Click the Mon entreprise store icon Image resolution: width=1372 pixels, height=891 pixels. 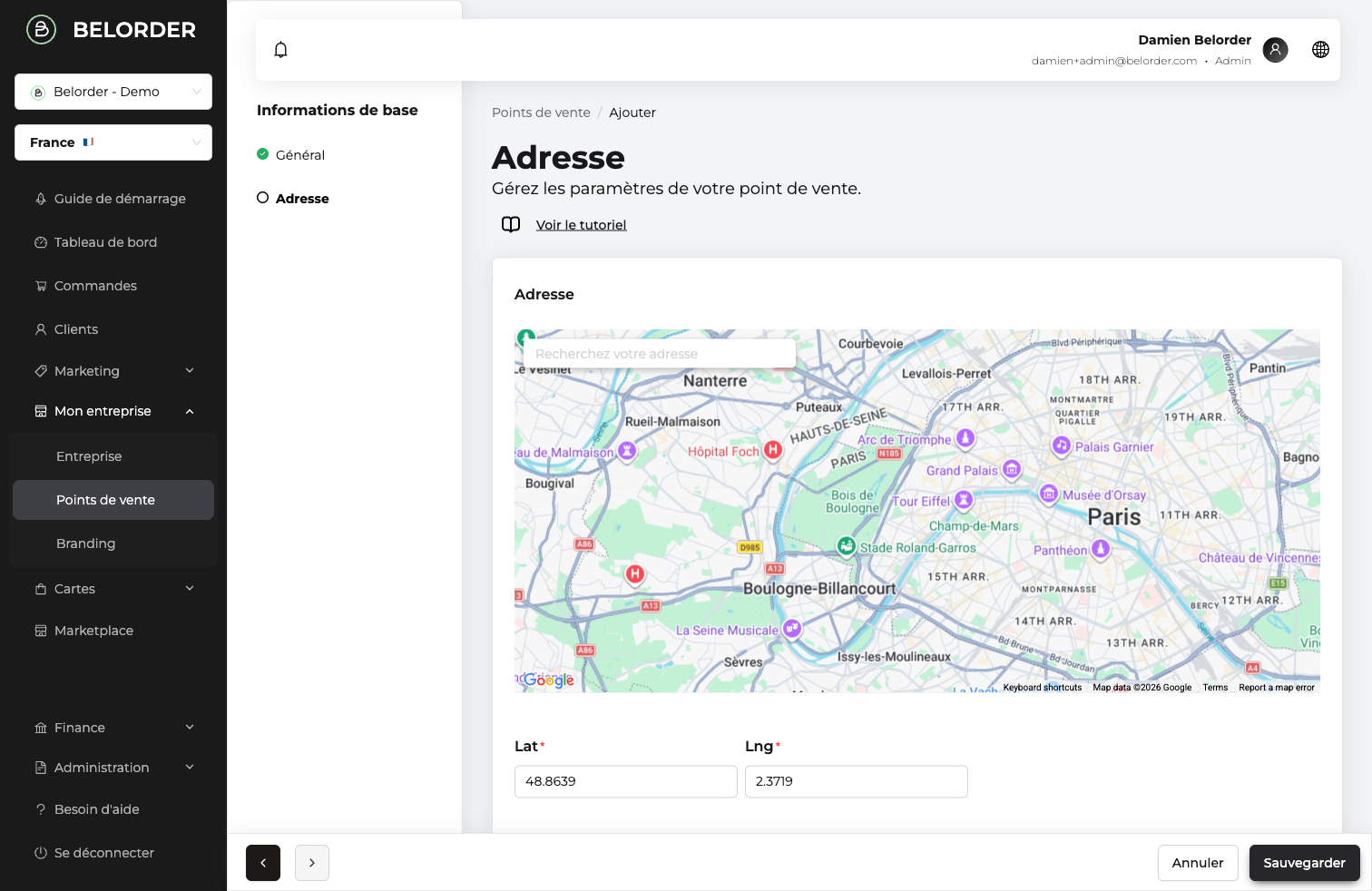tap(41, 411)
